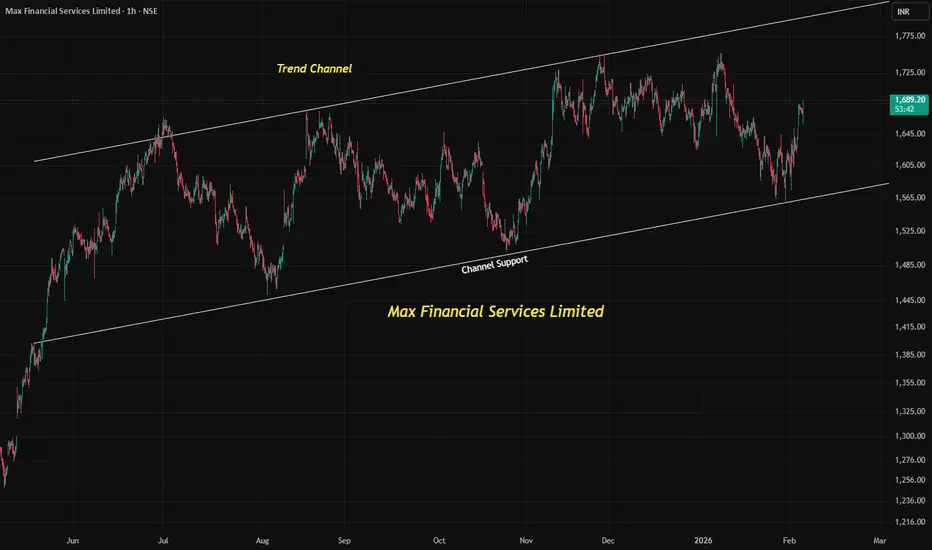Image resolution: width=932 pixels, height=550 pixels.
Task: Click the 1,725.00 price axis label
Action: pyautogui.click(x=910, y=73)
